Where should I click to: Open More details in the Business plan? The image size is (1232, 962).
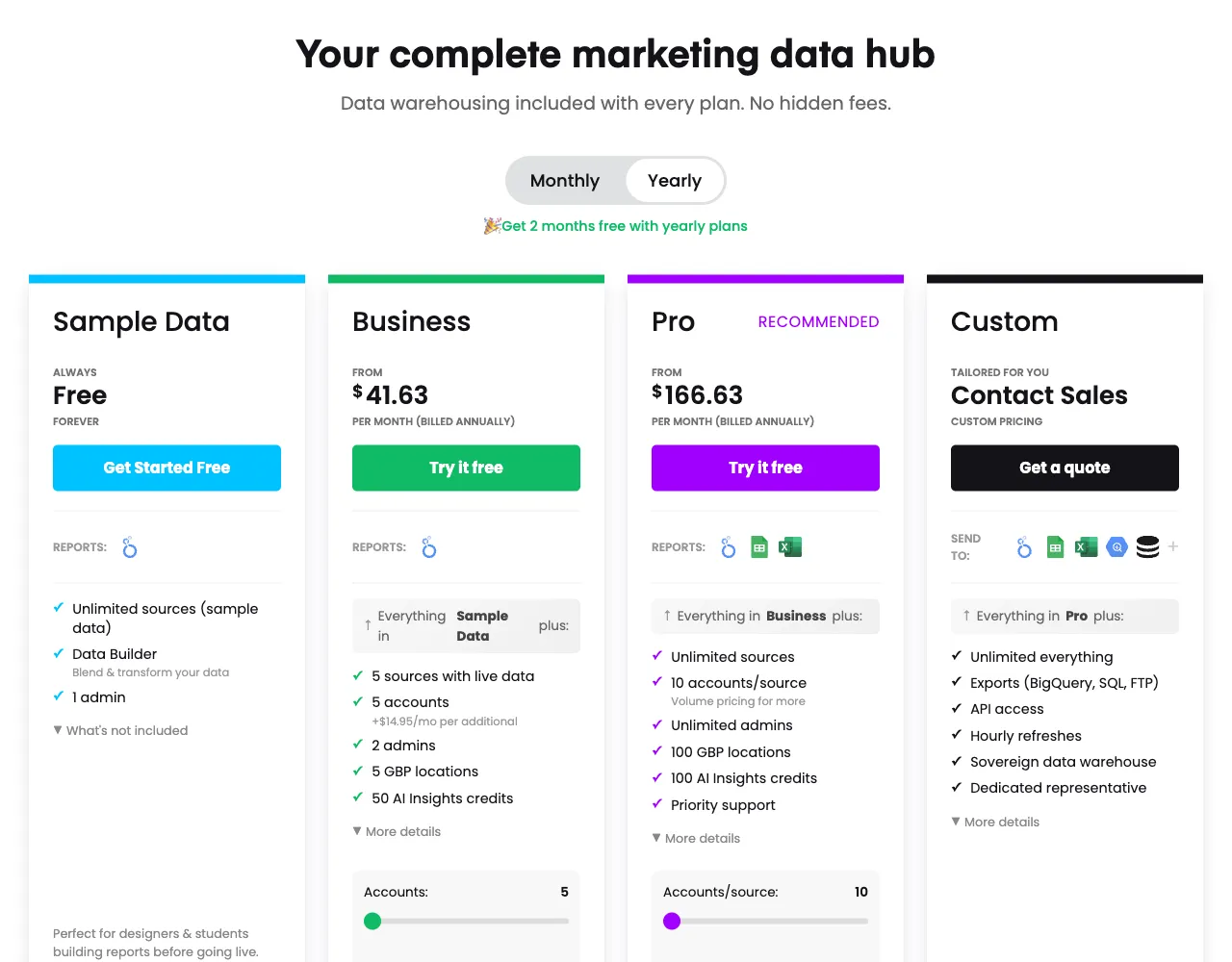396,831
